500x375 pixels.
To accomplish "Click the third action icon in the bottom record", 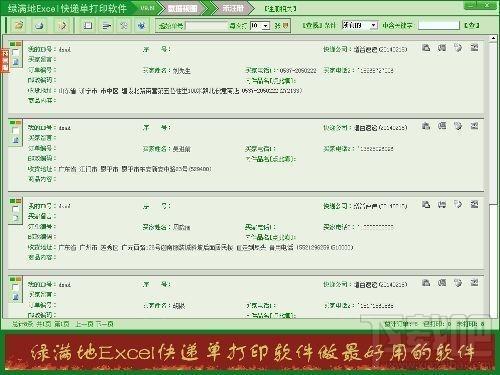I will (458, 283).
